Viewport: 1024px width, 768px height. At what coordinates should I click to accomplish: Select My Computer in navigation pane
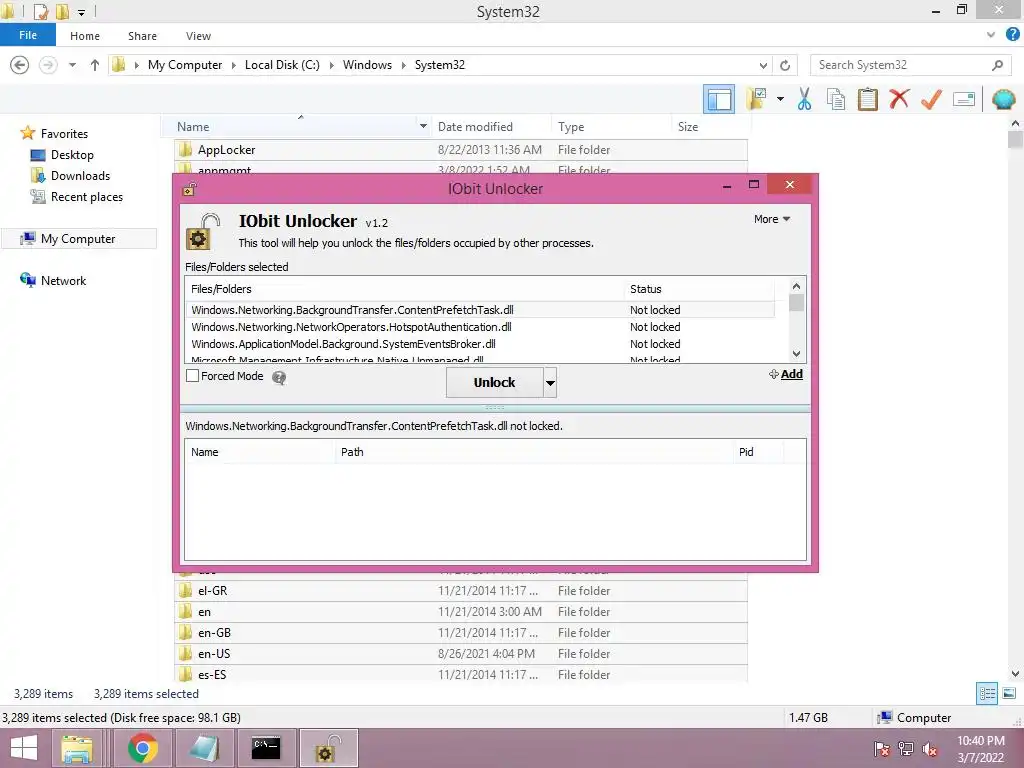tap(78, 239)
